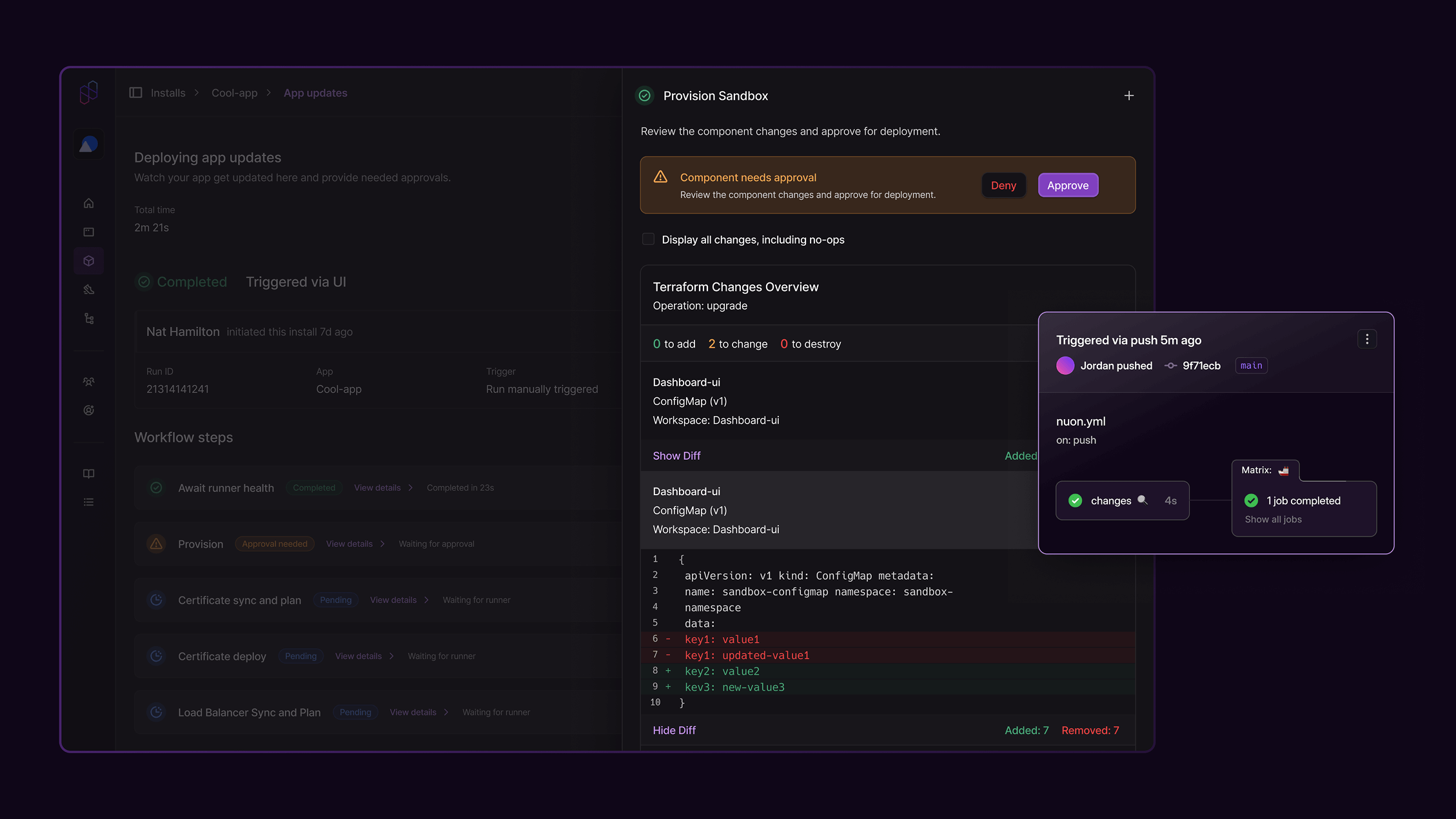
Task: Expand Show all jobs in matrix
Action: click(x=1273, y=519)
